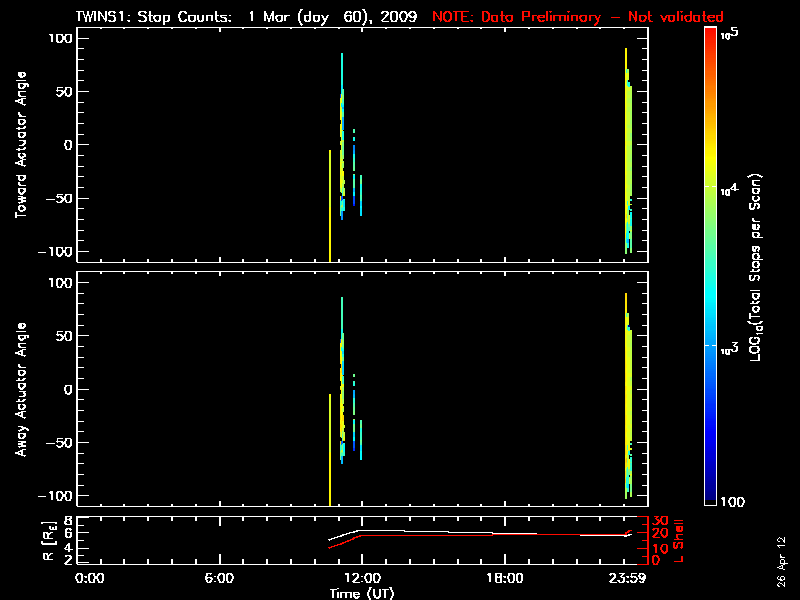Select the 0:00 time tick label

[x=89, y=579]
